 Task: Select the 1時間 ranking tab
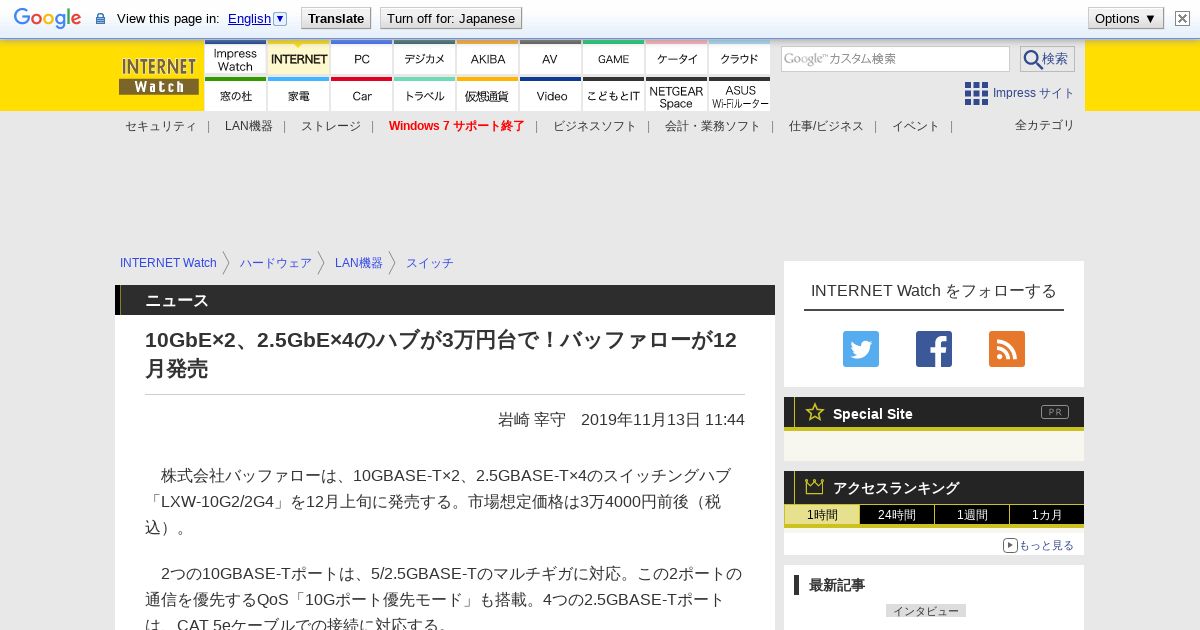point(822,515)
